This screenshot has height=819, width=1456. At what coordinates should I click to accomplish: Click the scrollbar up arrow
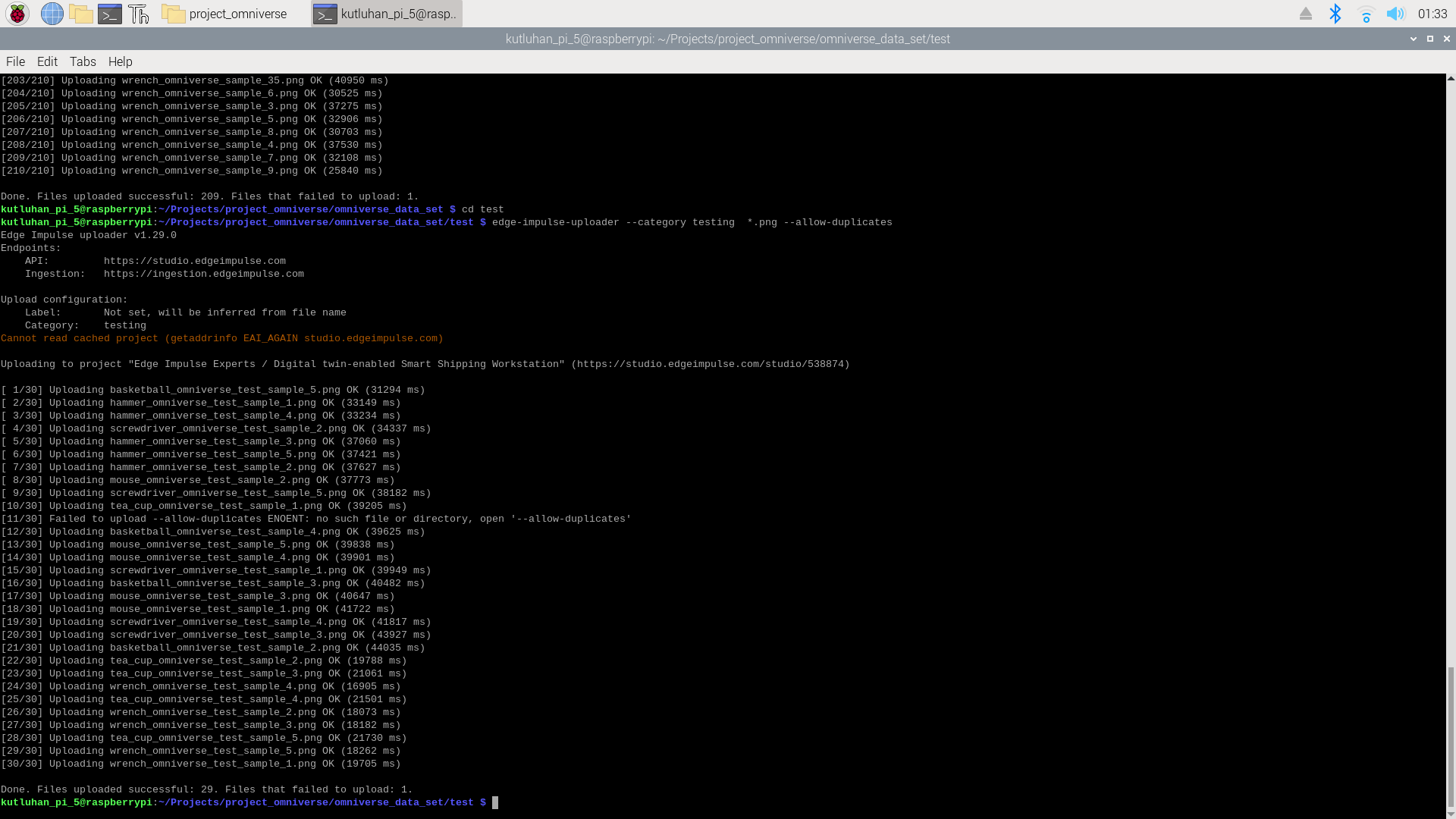coord(1451,78)
